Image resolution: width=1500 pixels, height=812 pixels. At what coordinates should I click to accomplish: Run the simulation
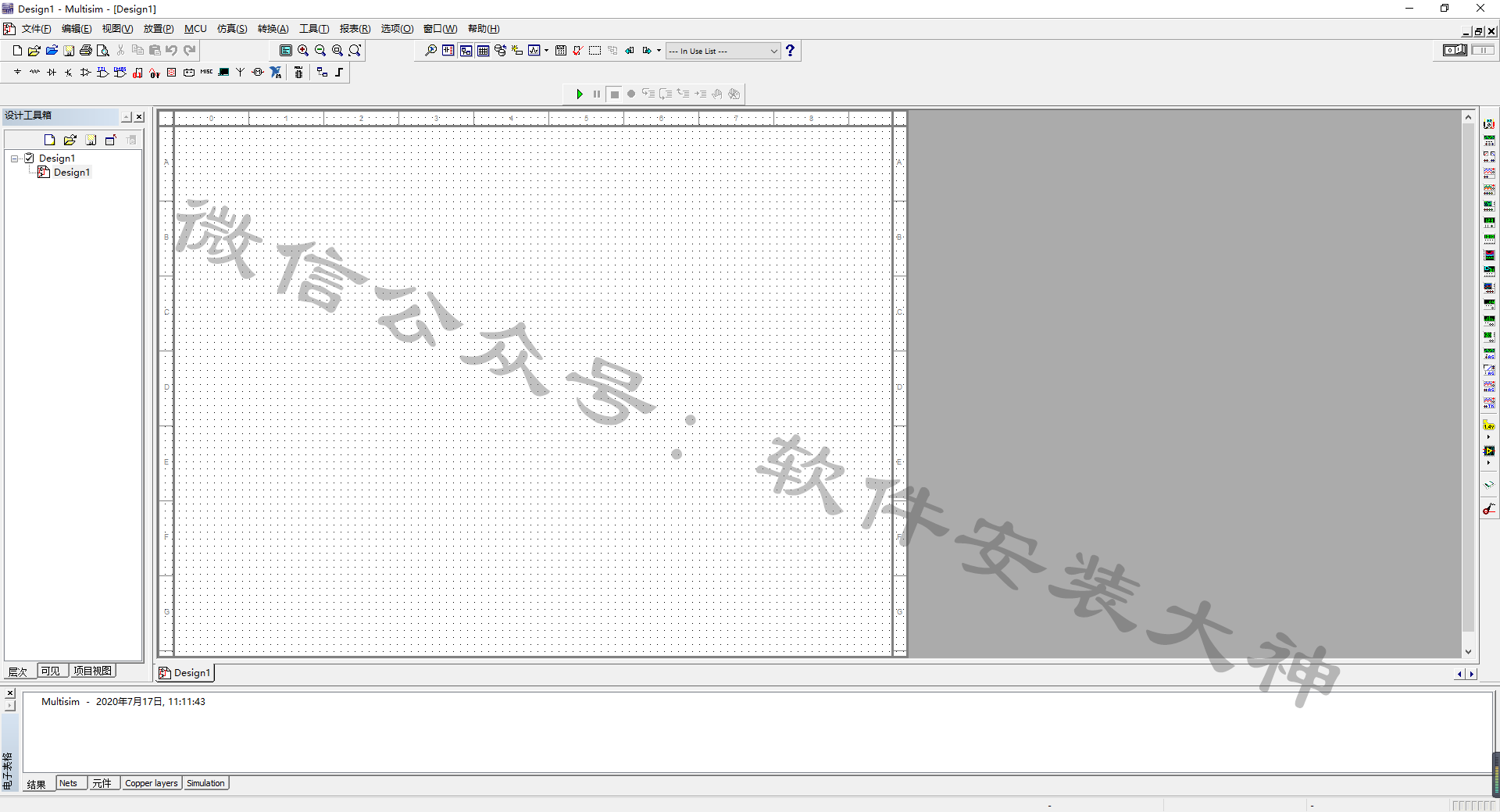point(580,94)
